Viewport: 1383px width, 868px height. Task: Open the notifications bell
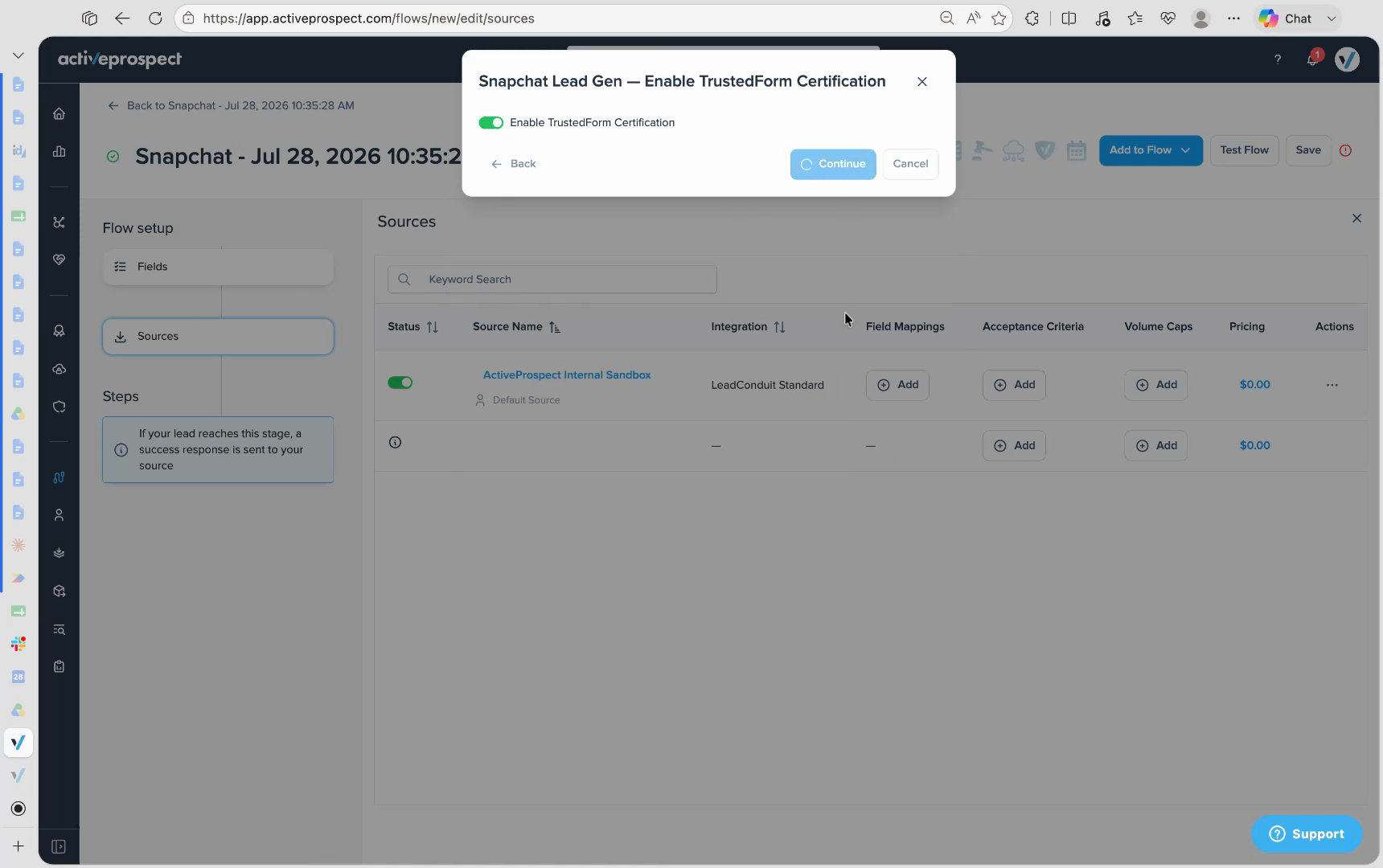point(1313,59)
